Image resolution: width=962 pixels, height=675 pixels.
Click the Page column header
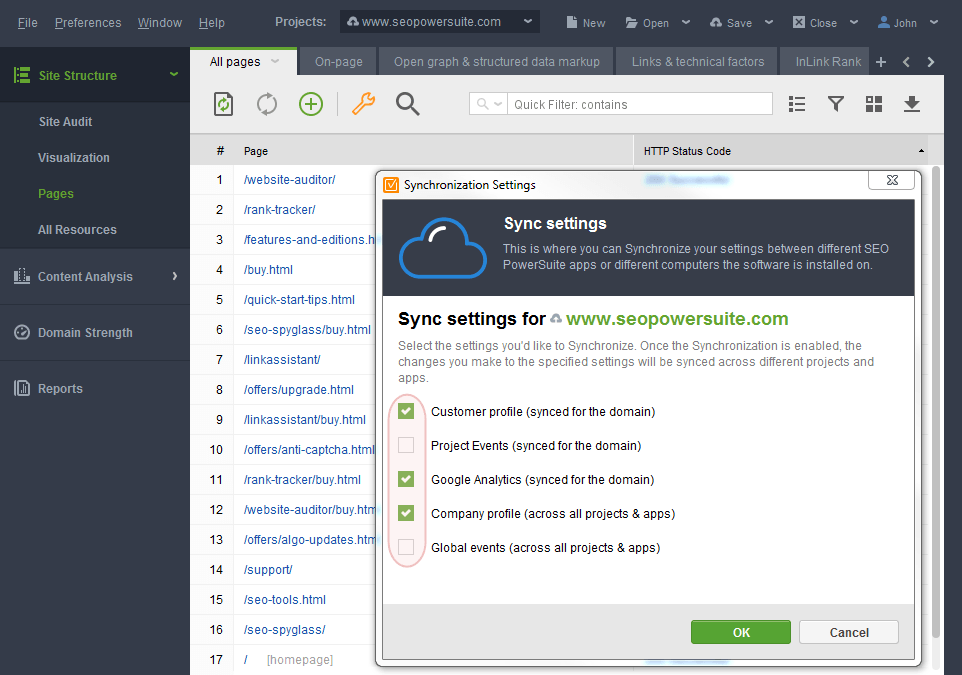coord(433,151)
